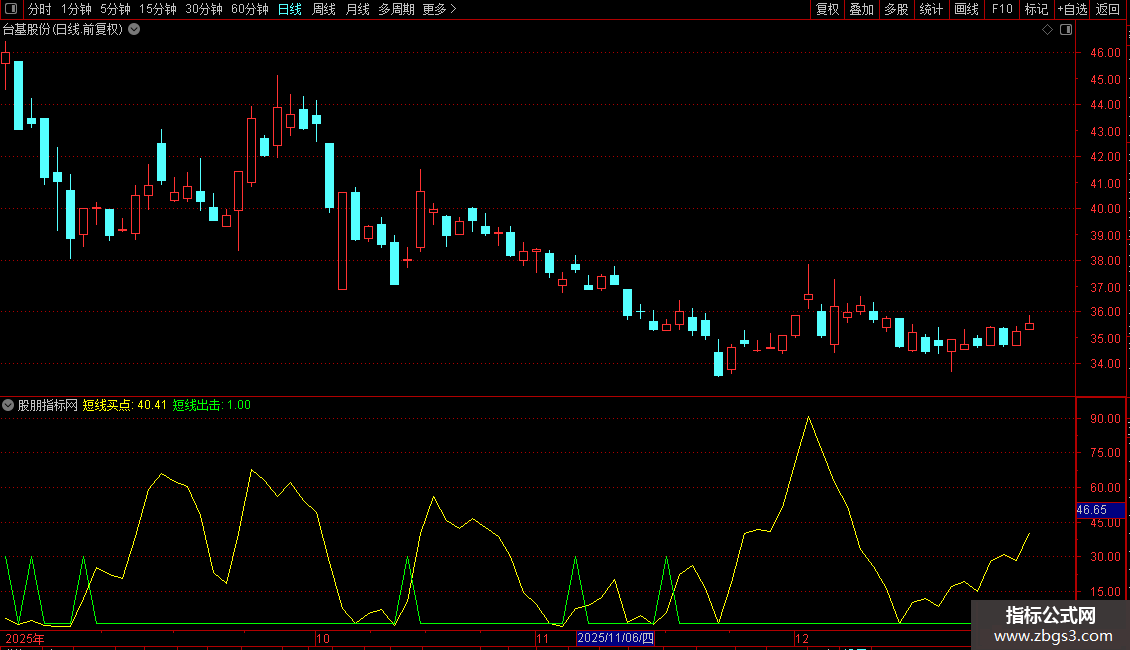Open the 多周期 multi-period view
Screen dimensions: 1130x650
pos(396,9)
